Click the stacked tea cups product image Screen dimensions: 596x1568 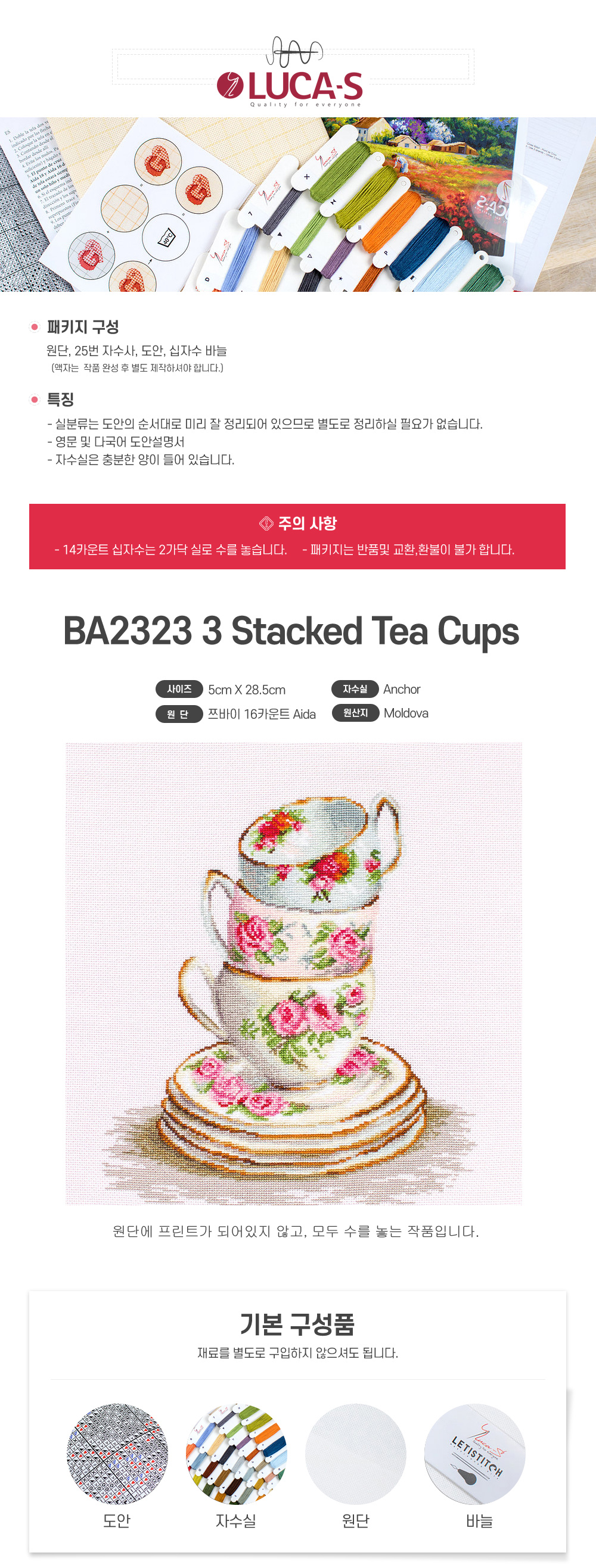294,973
